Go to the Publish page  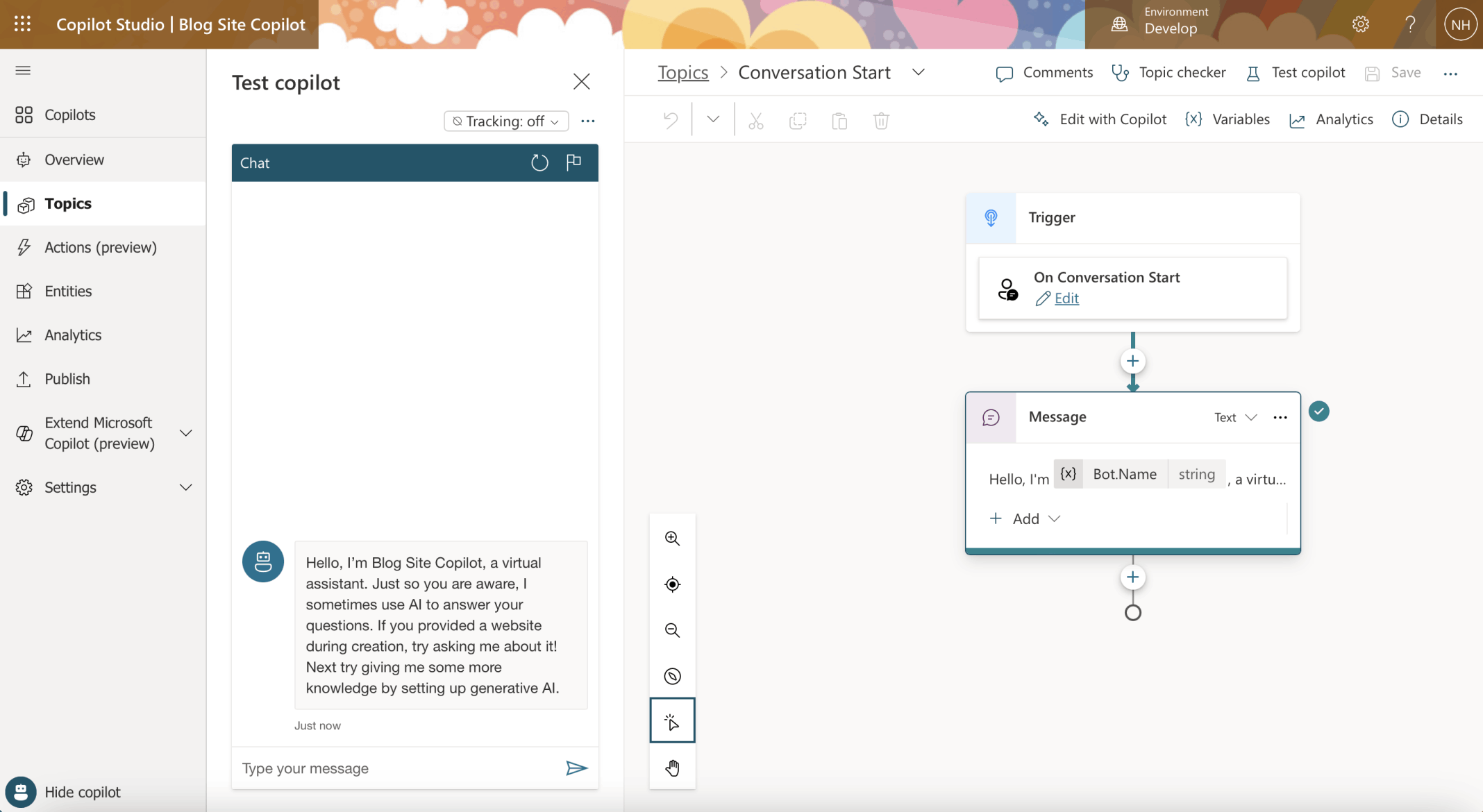(x=67, y=379)
